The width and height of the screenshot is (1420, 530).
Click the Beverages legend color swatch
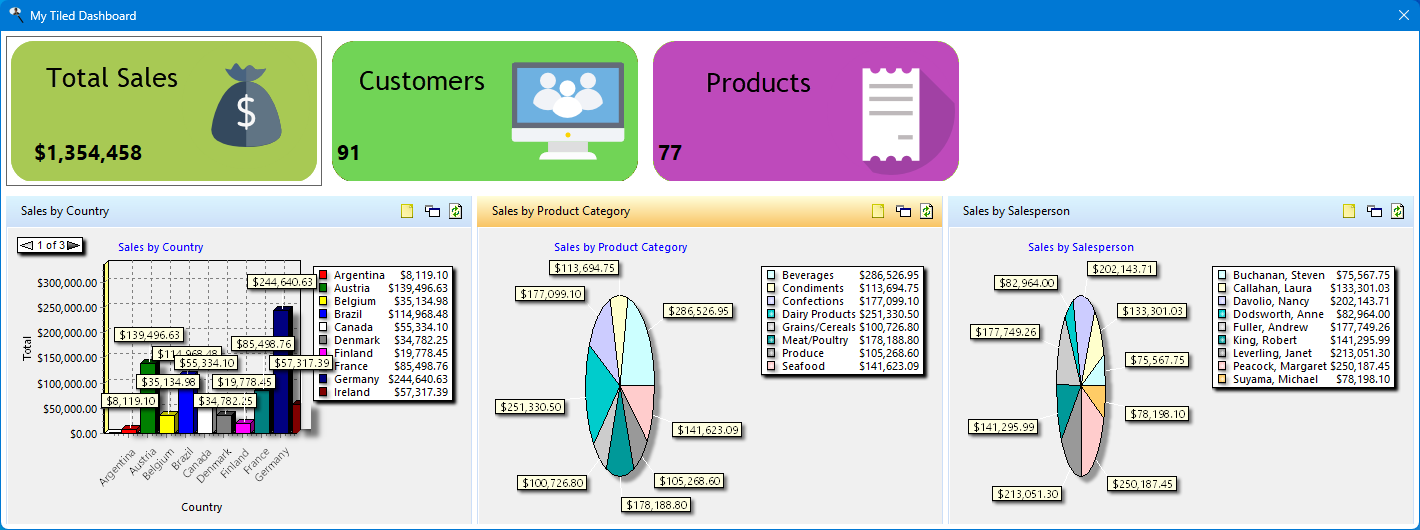click(x=771, y=275)
